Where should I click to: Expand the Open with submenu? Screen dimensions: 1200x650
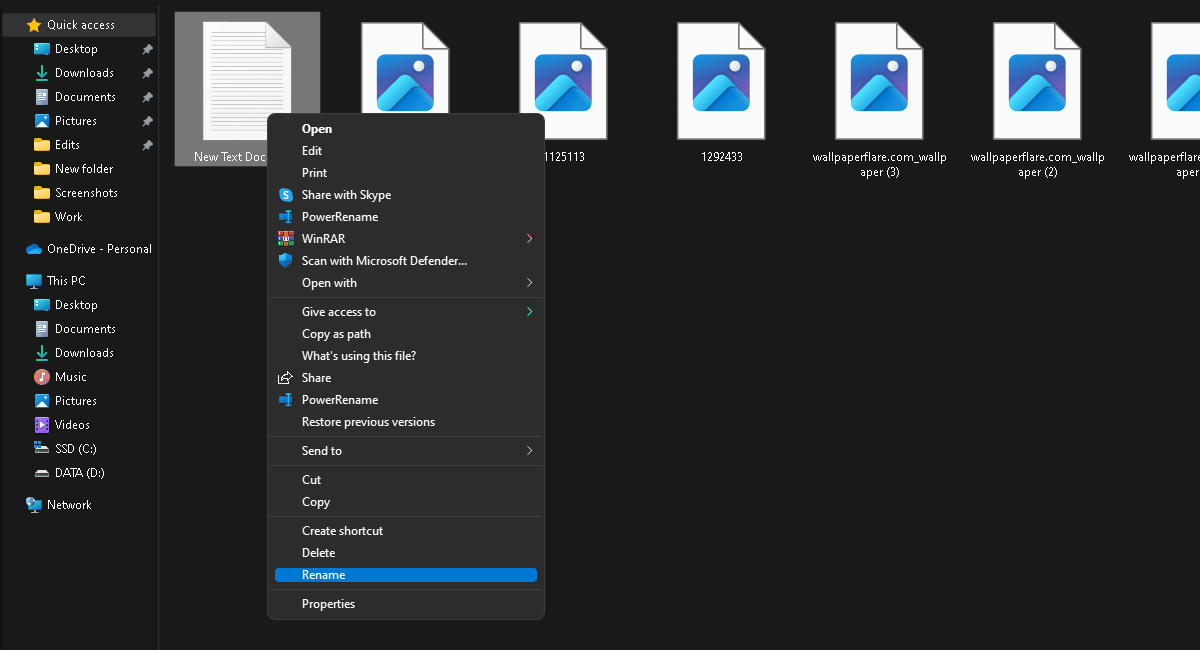[x=529, y=283]
